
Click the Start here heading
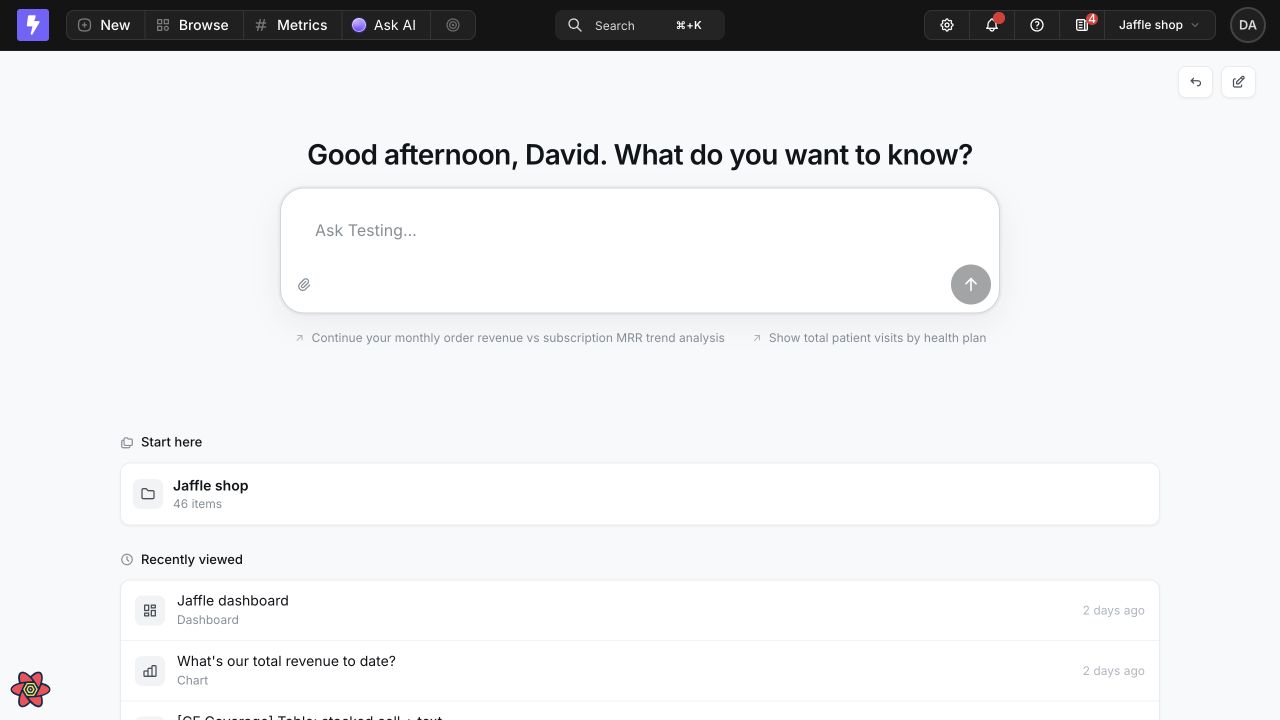click(x=171, y=442)
